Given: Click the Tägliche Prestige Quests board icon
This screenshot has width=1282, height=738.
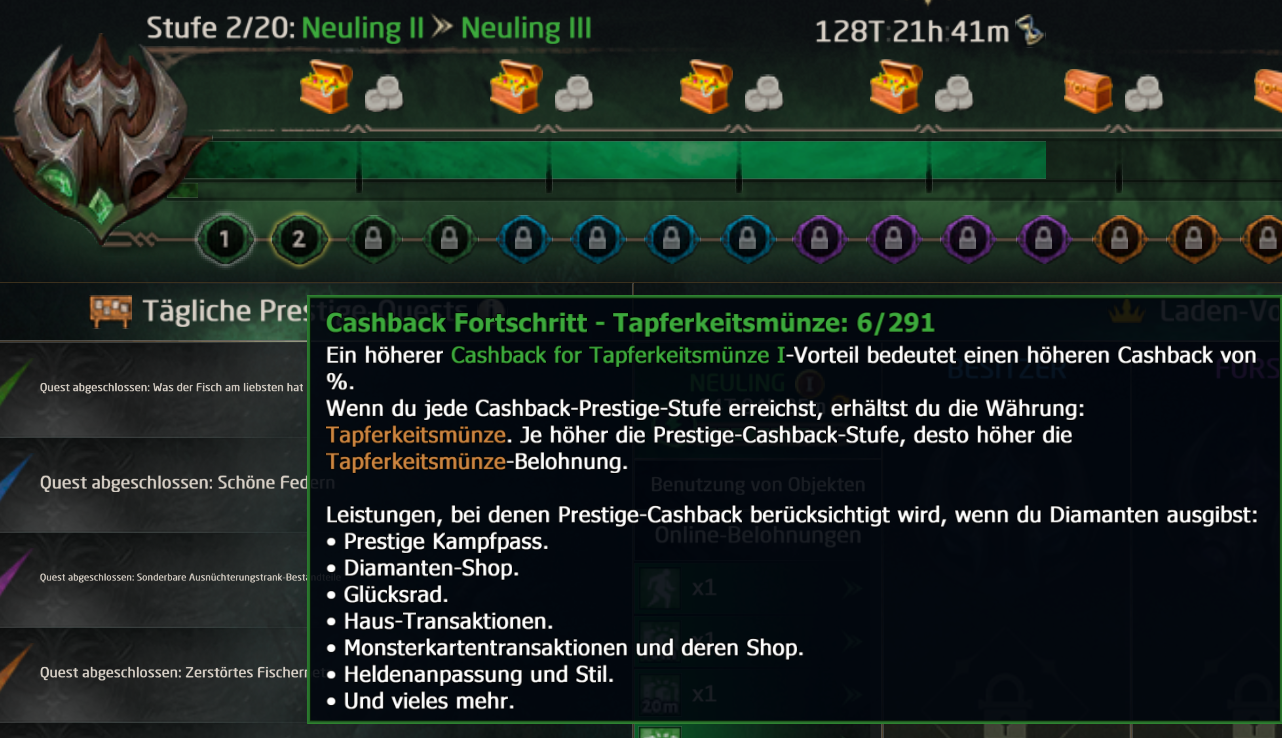Looking at the screenshot, I should [110, 311].
